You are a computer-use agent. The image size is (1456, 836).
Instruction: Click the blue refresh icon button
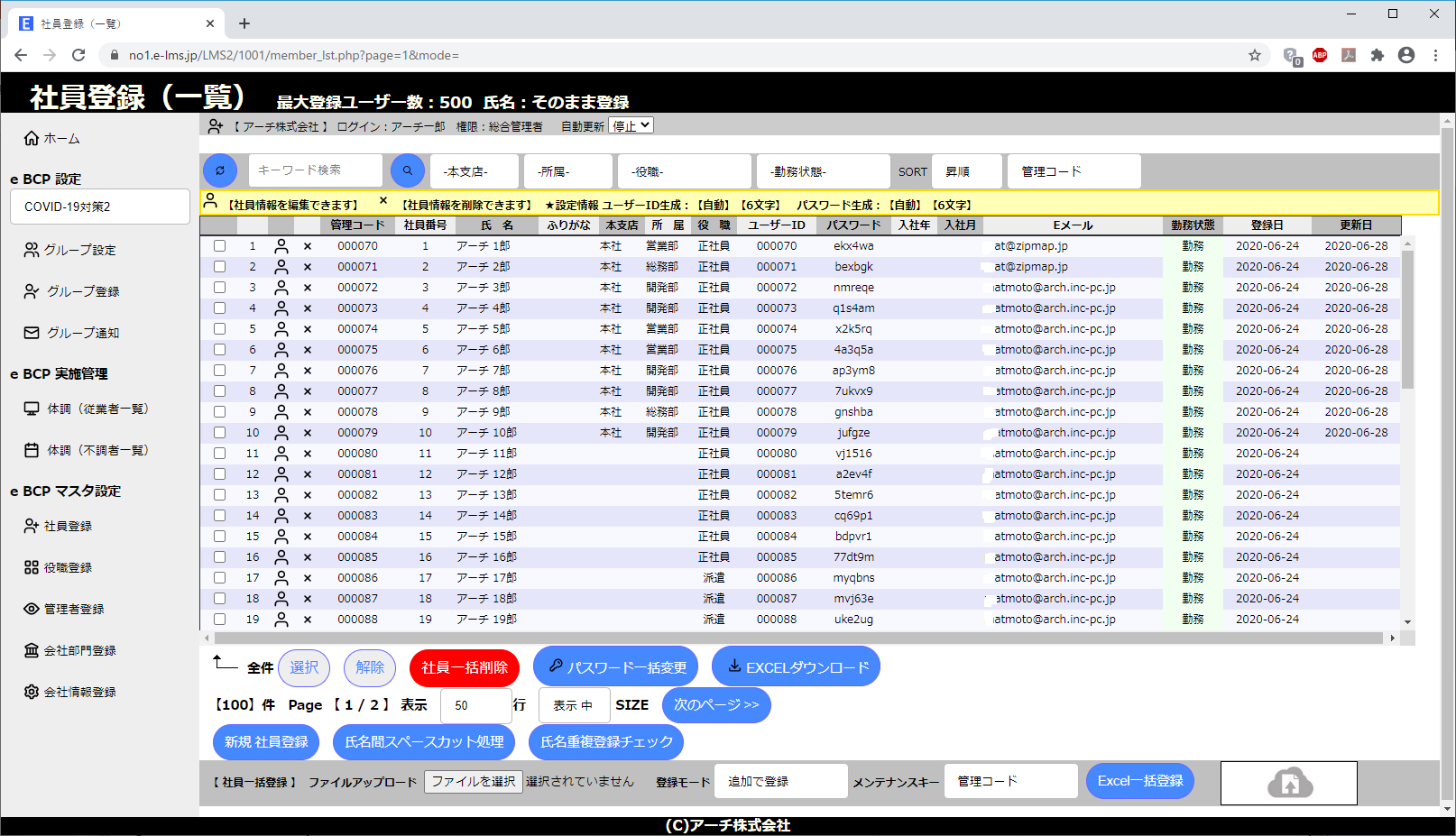pos(220,170)
